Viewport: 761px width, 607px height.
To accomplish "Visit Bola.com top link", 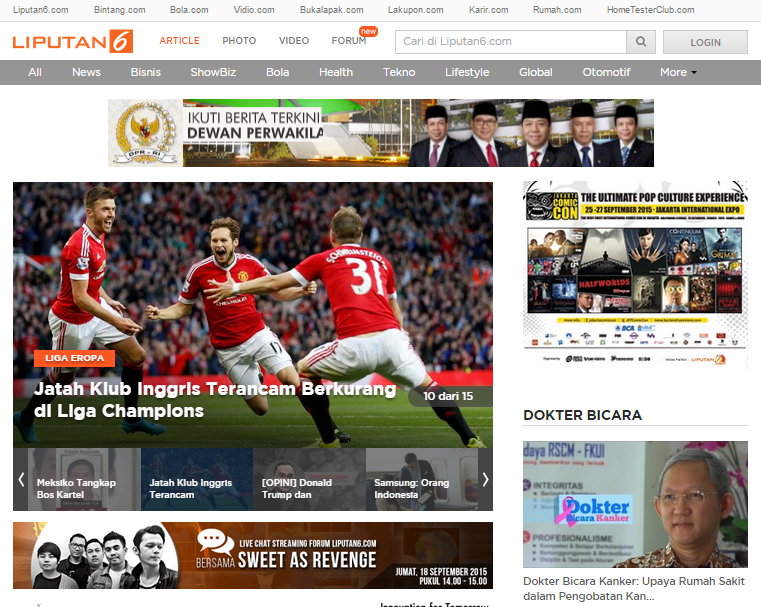I will point(189,10).
